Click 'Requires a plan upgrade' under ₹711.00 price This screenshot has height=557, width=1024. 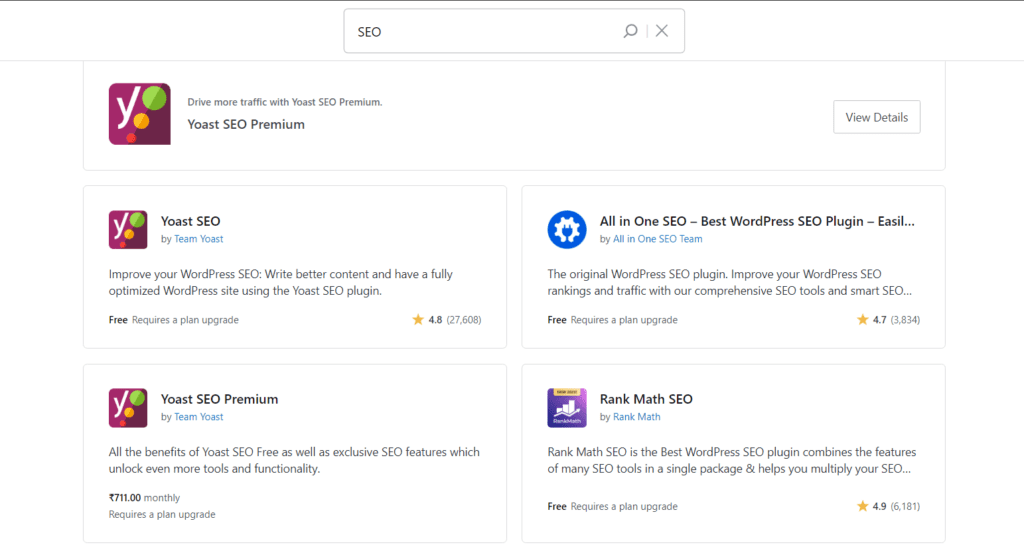(x=162, y=515)
